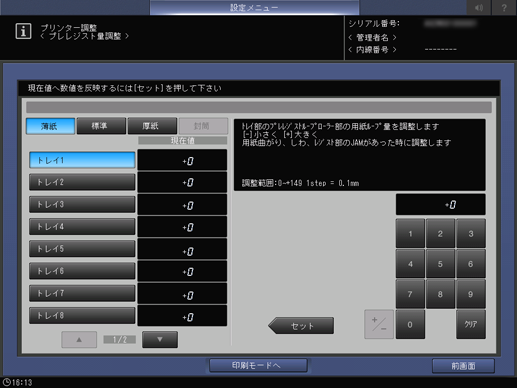Click トレイ2 current value cell
The height and width of the screenshot is (388, 517).
(x=182, y=182)
